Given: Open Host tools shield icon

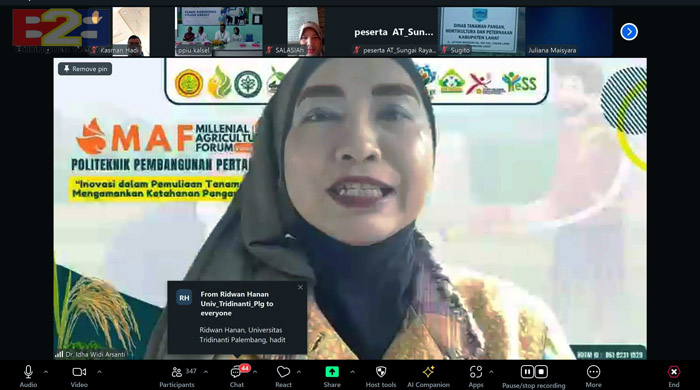Looking at the screenshot, I should (x=381, y=372).
